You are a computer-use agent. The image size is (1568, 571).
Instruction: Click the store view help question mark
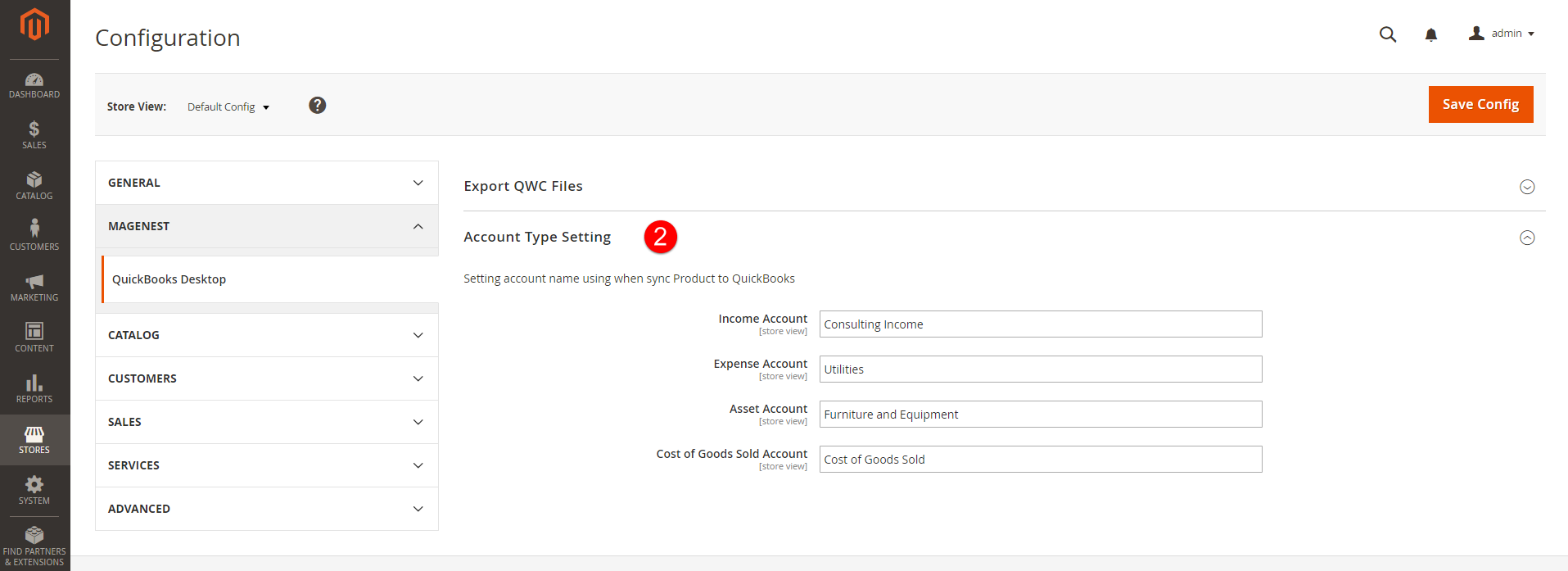tap(317, 106)
